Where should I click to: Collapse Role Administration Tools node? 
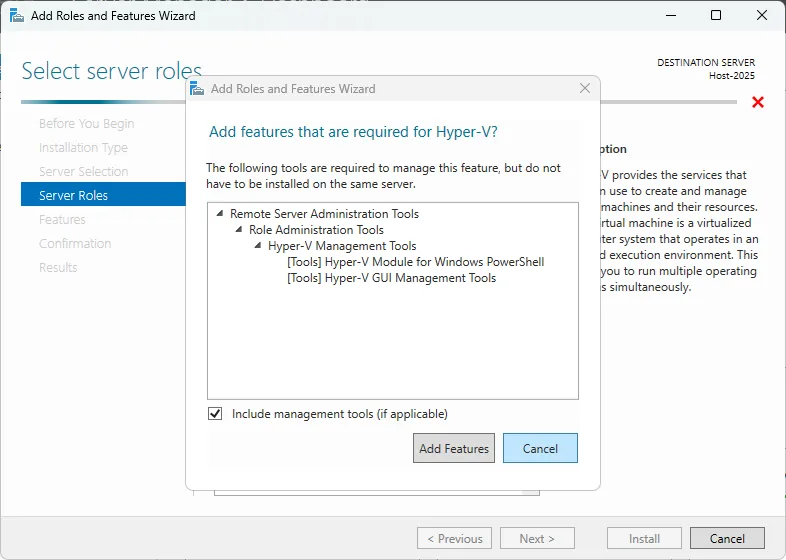tap(239, 230)
